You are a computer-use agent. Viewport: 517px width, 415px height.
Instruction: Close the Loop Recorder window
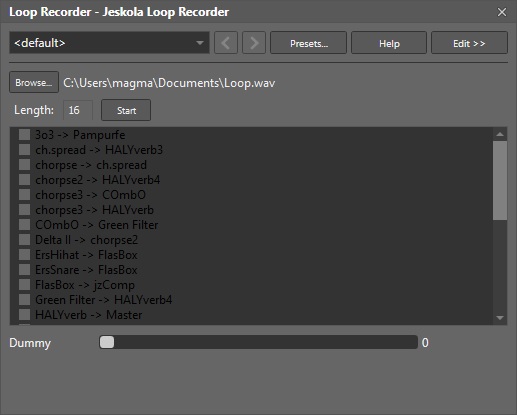pyautogui.click(x=502, y=12)
